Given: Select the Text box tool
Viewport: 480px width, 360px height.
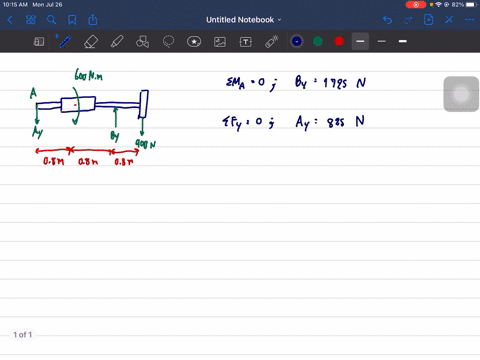Looking at the screenshot, I should [246, 42].
